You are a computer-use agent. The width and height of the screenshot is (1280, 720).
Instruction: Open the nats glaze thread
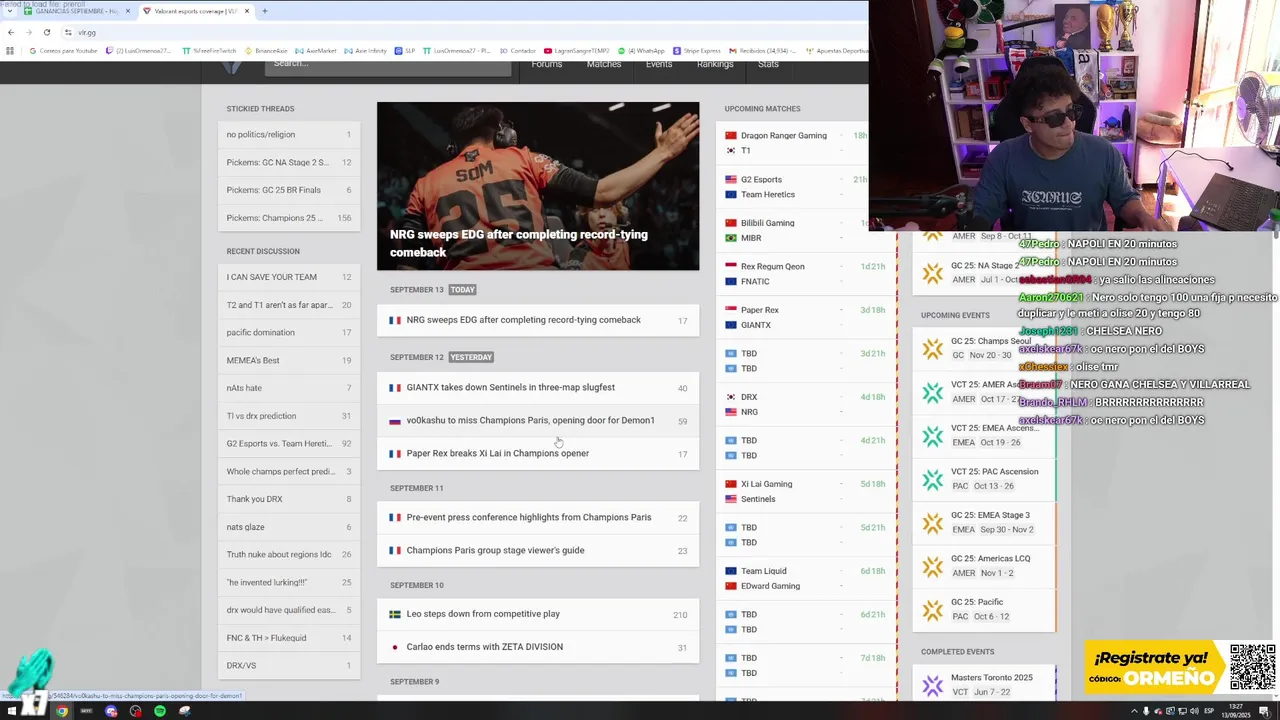(x=289, y=527)
